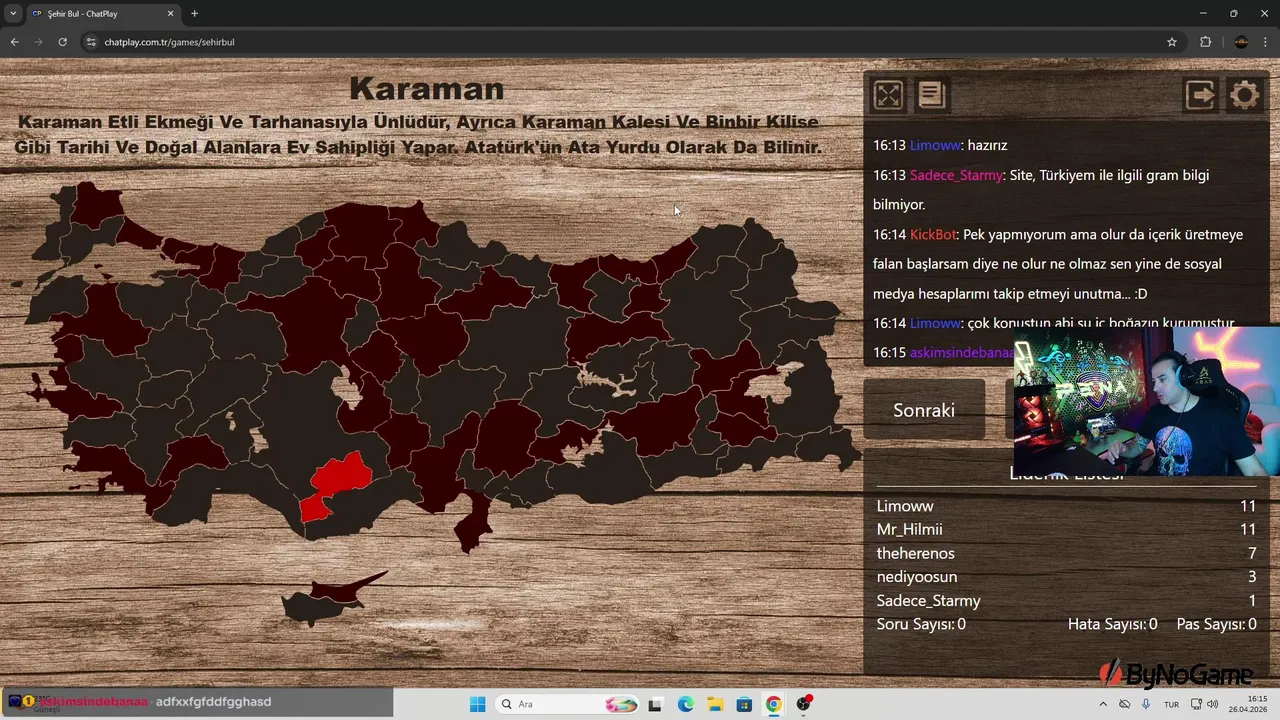Click the exit arrow icon in game panel
This screenshot has height=720, width=1280.
pos(1200,95)
